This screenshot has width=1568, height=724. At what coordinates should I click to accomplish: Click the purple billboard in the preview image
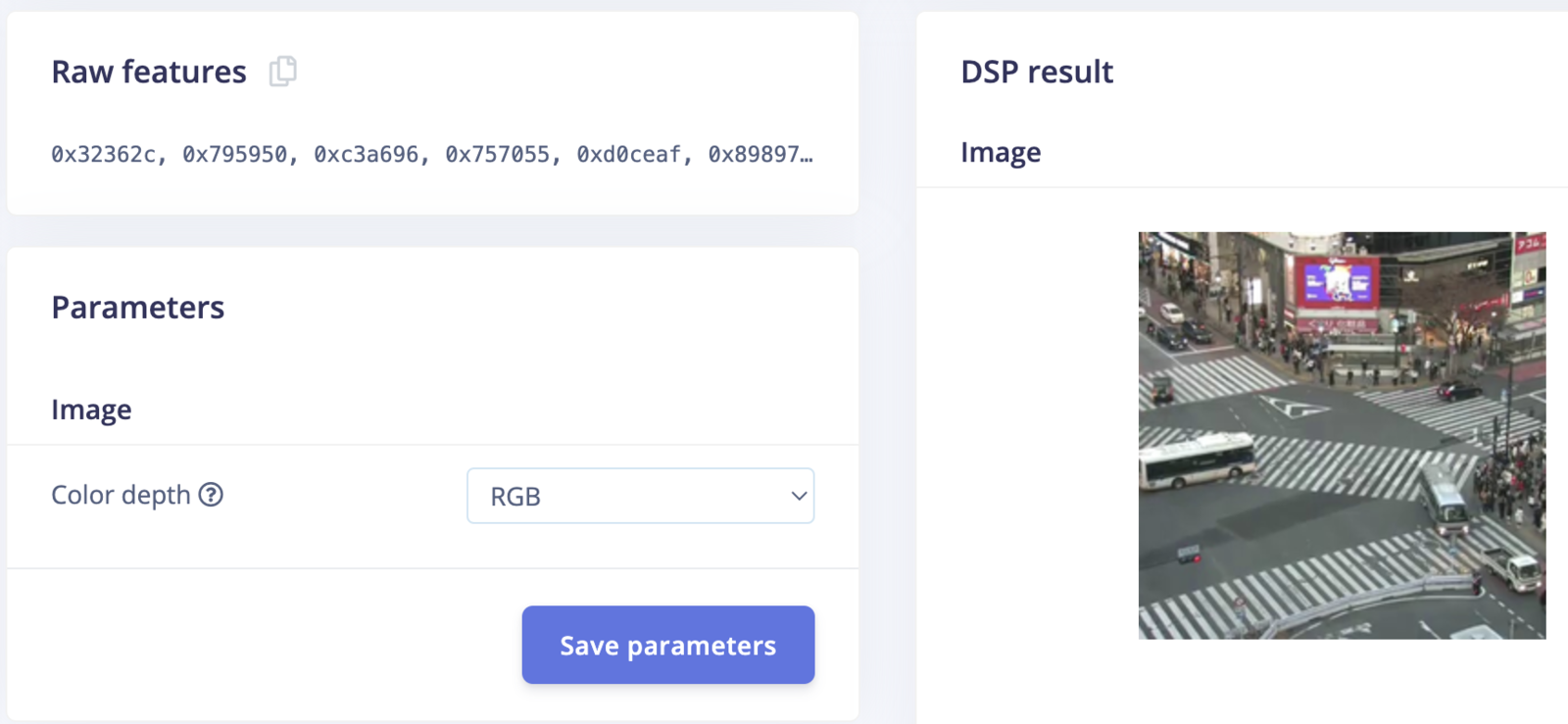coord(1336,282)
